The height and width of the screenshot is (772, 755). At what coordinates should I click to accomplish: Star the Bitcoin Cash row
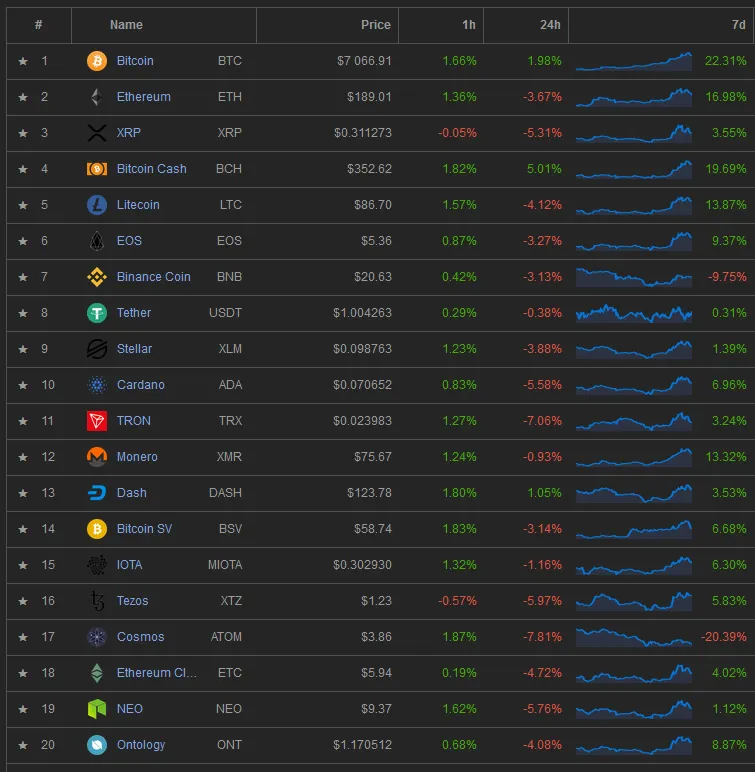click(x=23, y=169)
